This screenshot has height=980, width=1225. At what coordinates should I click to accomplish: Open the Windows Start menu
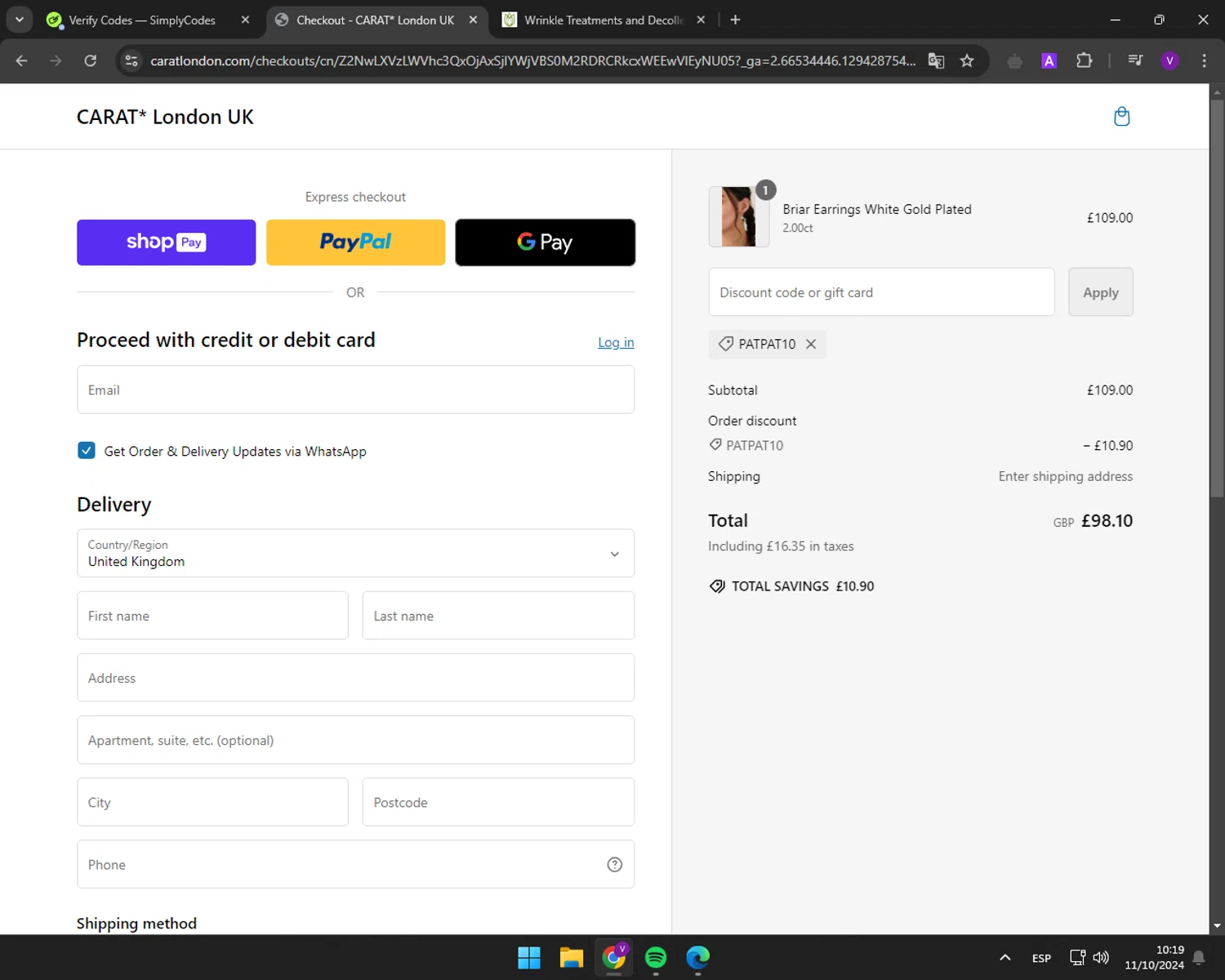[x=529, y=958]
